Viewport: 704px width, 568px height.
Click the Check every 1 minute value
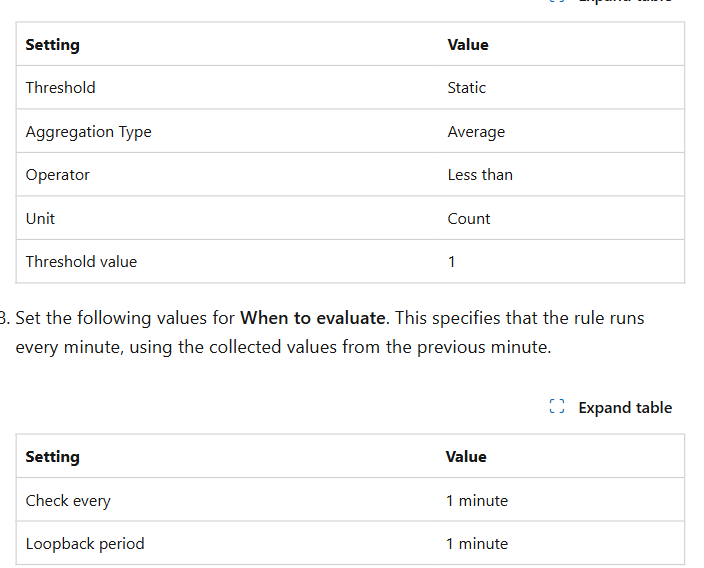(x=477, y=500)
